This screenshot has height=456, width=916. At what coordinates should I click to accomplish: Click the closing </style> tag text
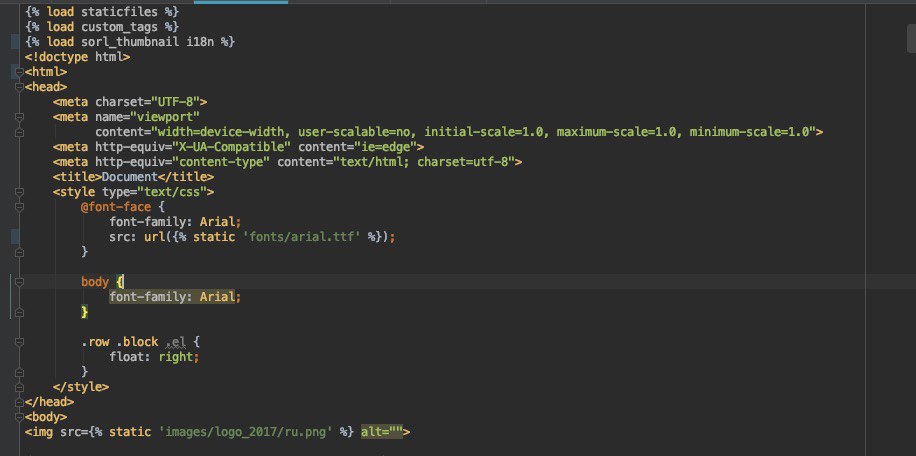[x=81, y=387]
